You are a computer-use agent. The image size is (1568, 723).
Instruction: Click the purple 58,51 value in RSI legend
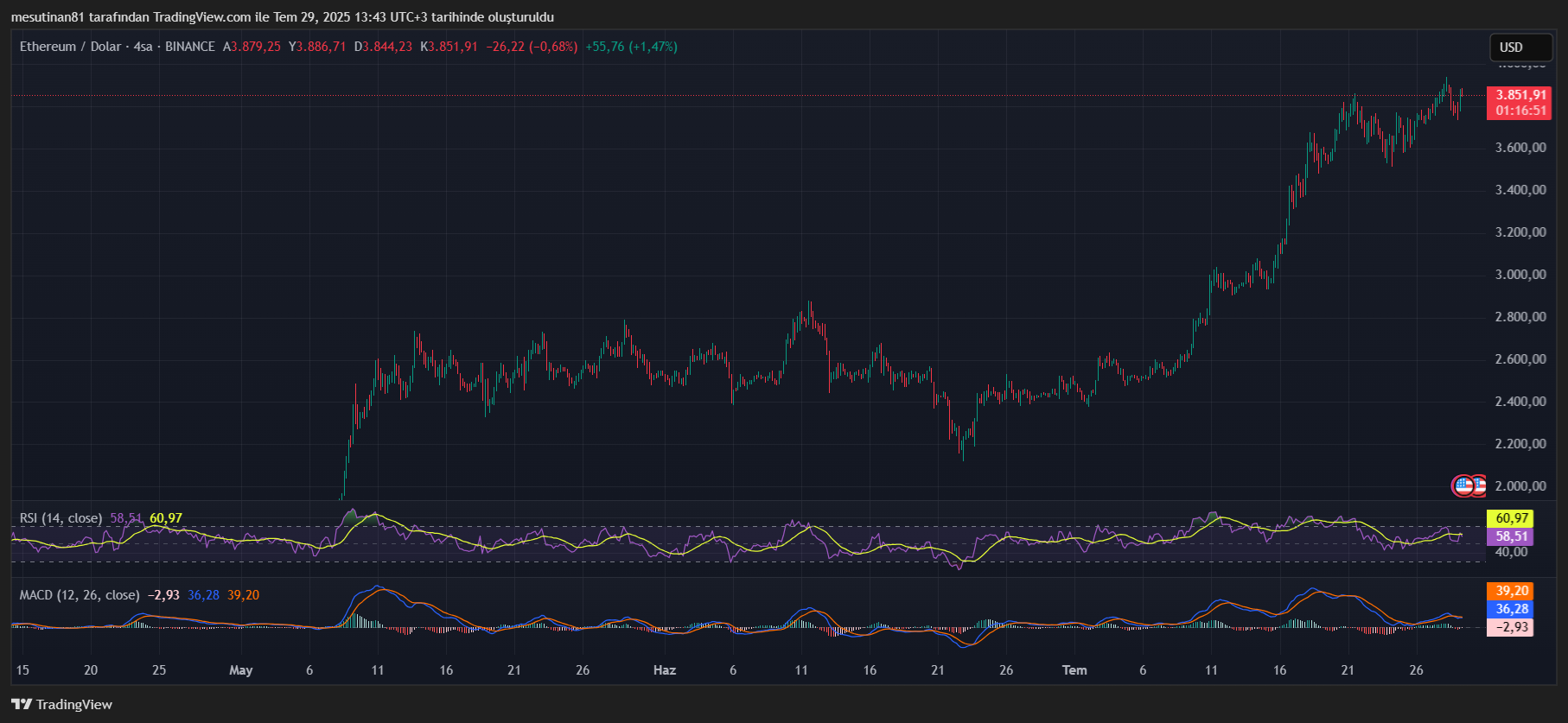tap(126, 518)
